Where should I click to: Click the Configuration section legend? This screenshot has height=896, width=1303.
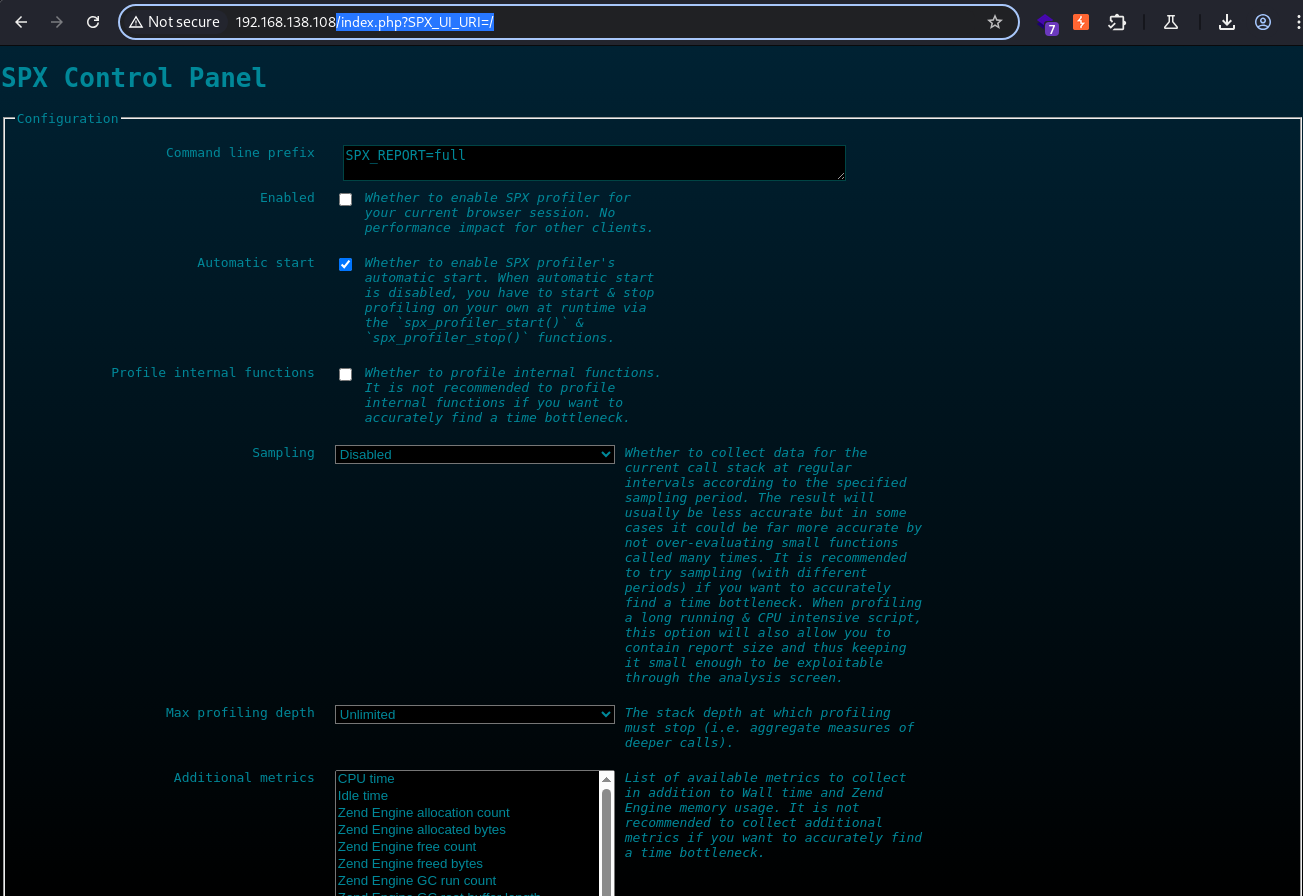[x=67, y=119]
